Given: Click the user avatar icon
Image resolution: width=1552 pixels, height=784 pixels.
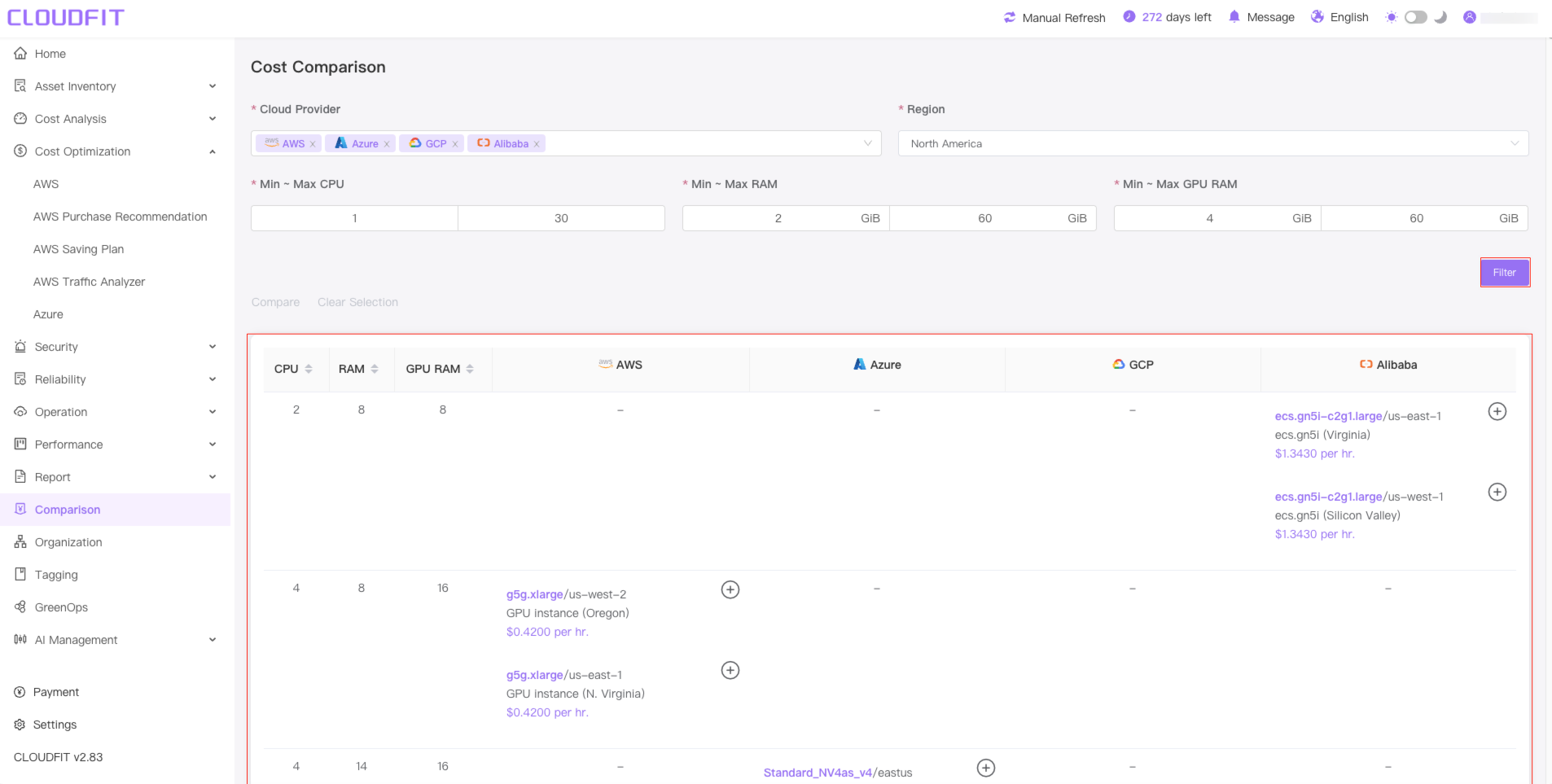Looking at the screenshot, I should click(1470, 17).
